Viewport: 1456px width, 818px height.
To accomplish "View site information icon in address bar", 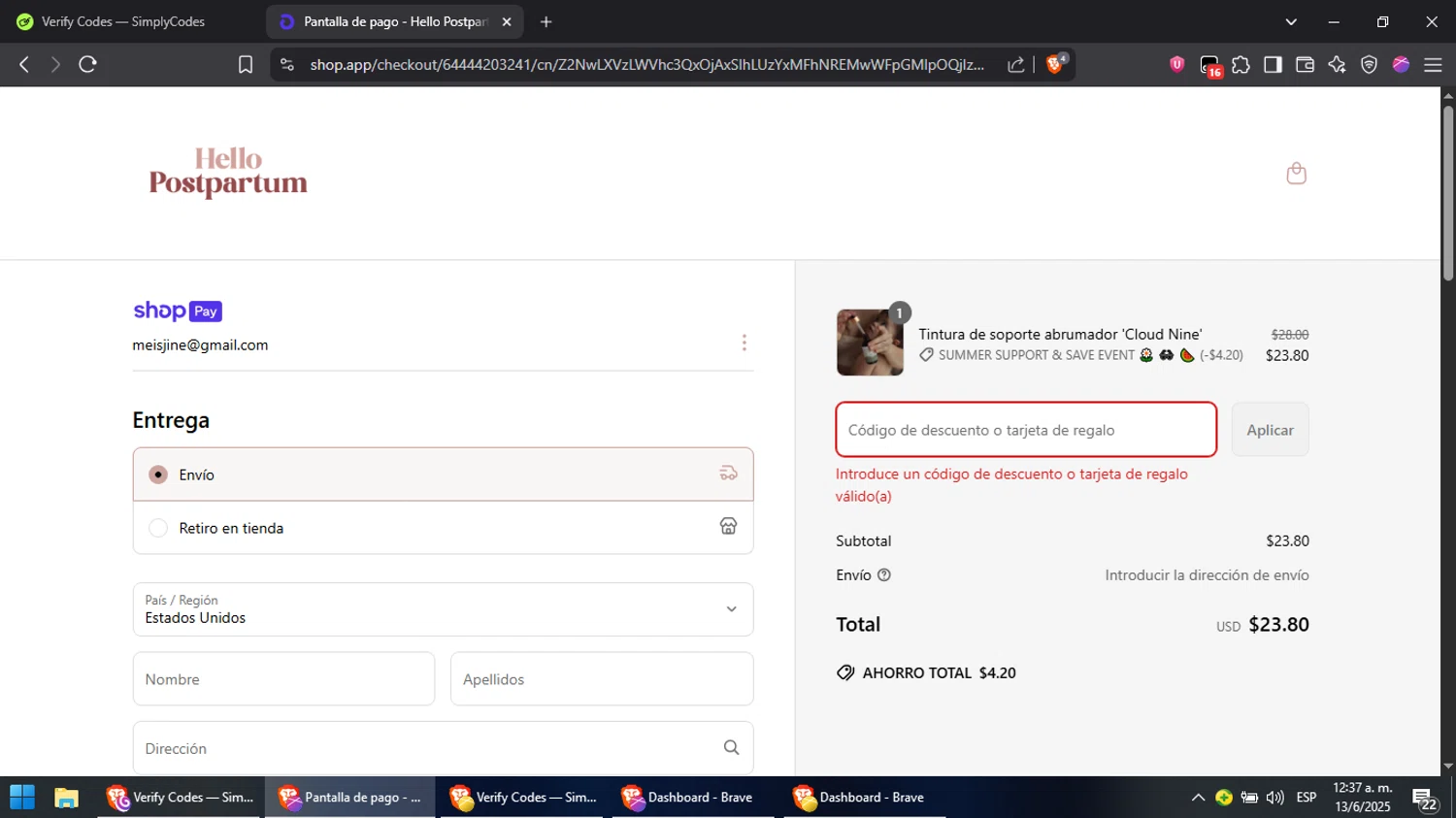I will (x=287, y=65).
